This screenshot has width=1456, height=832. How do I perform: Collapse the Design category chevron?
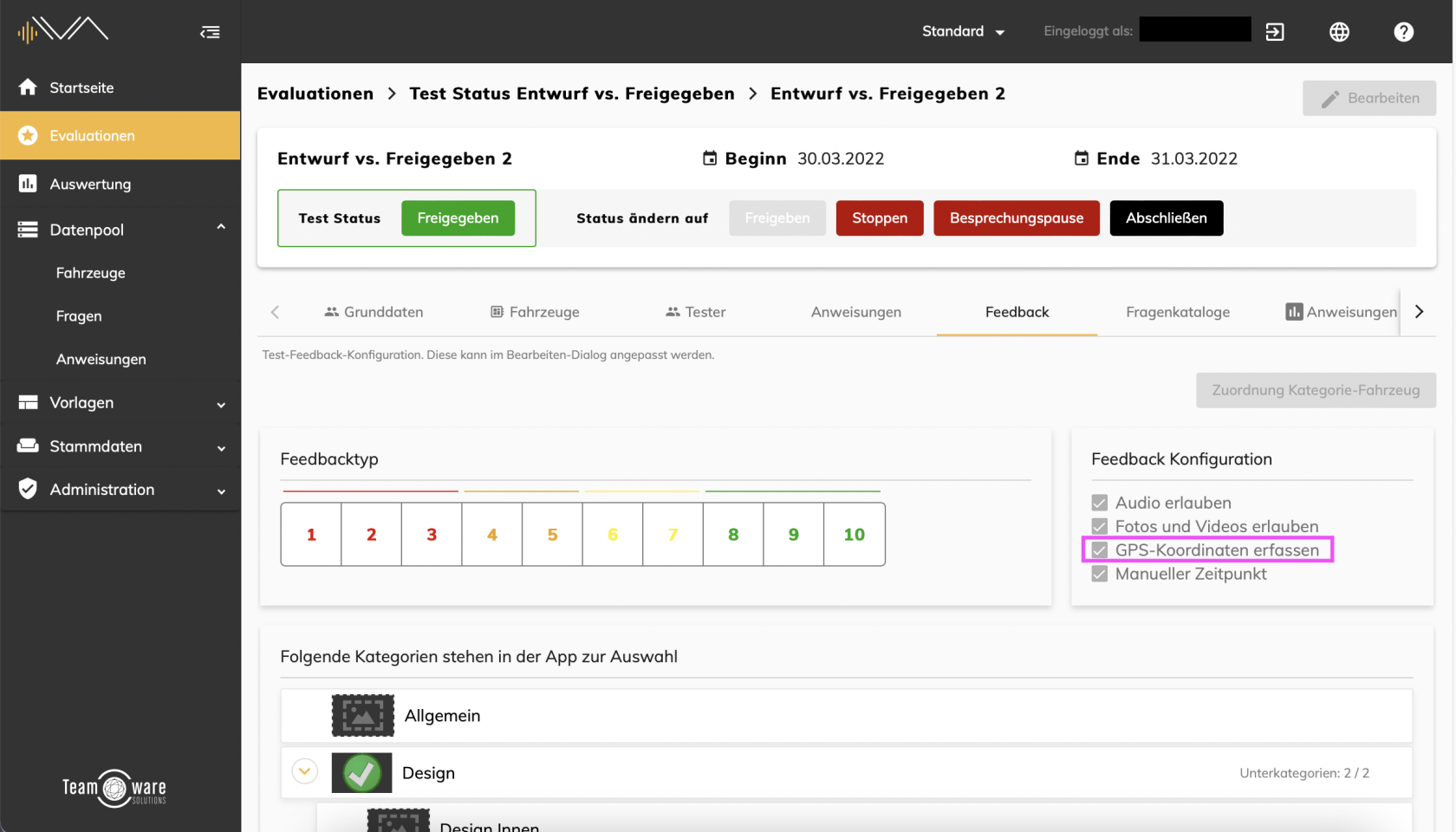(x=304, y=770)
